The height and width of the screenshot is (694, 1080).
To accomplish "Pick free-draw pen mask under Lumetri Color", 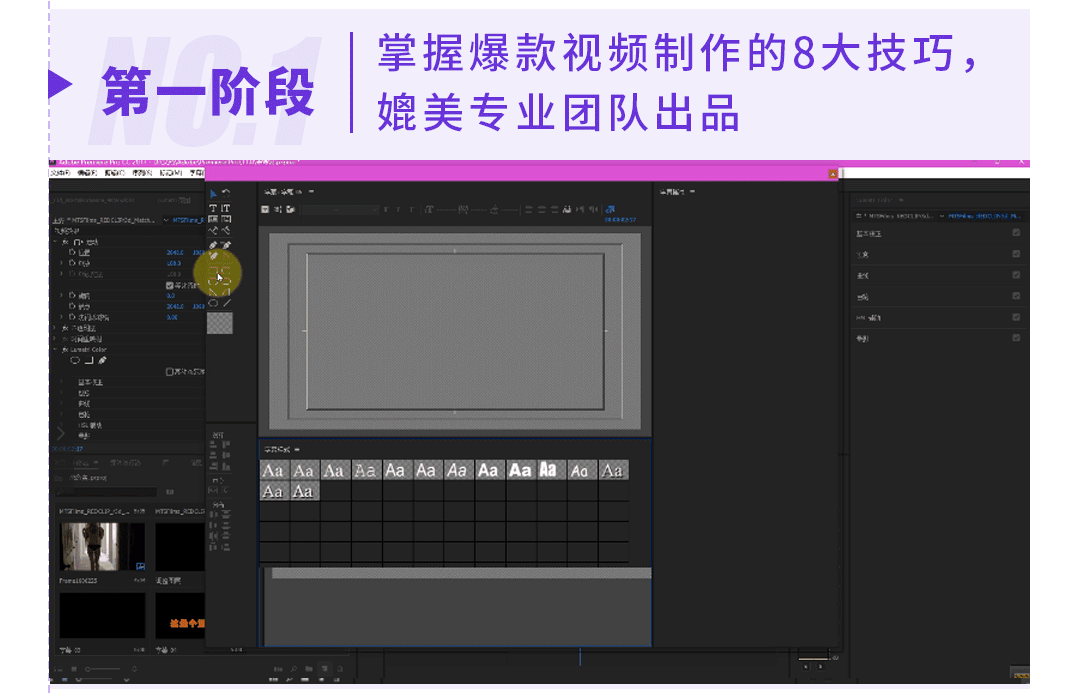I will (103, 360).
